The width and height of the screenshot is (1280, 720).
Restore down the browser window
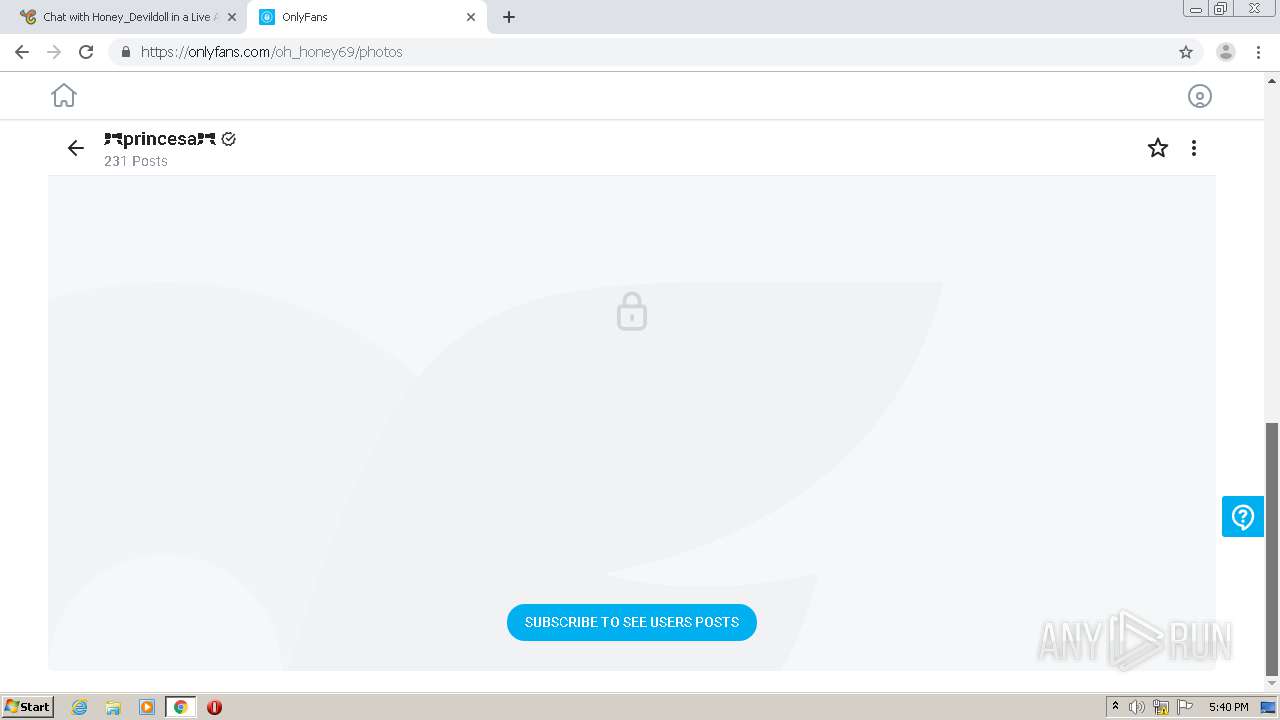point(1221,8)
